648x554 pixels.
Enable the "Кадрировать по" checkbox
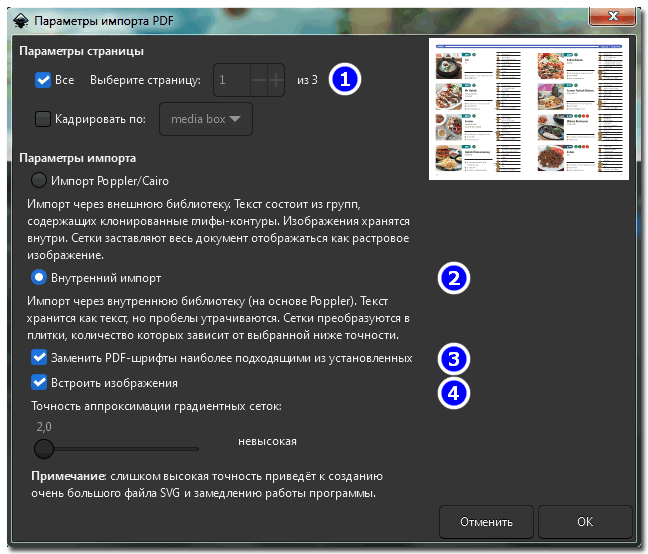(43, 119)
